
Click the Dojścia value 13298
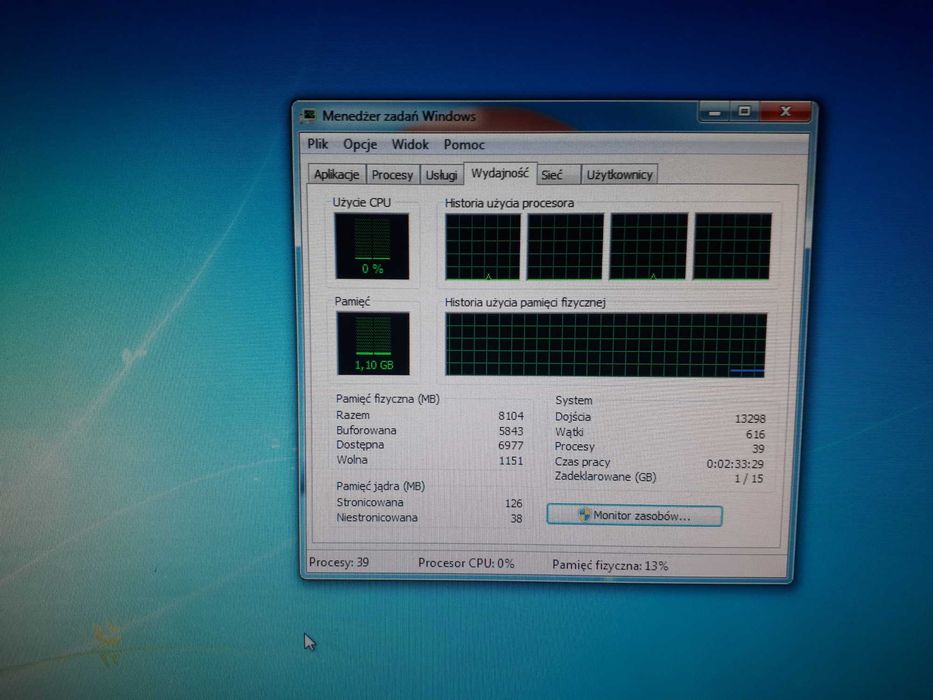750,419
